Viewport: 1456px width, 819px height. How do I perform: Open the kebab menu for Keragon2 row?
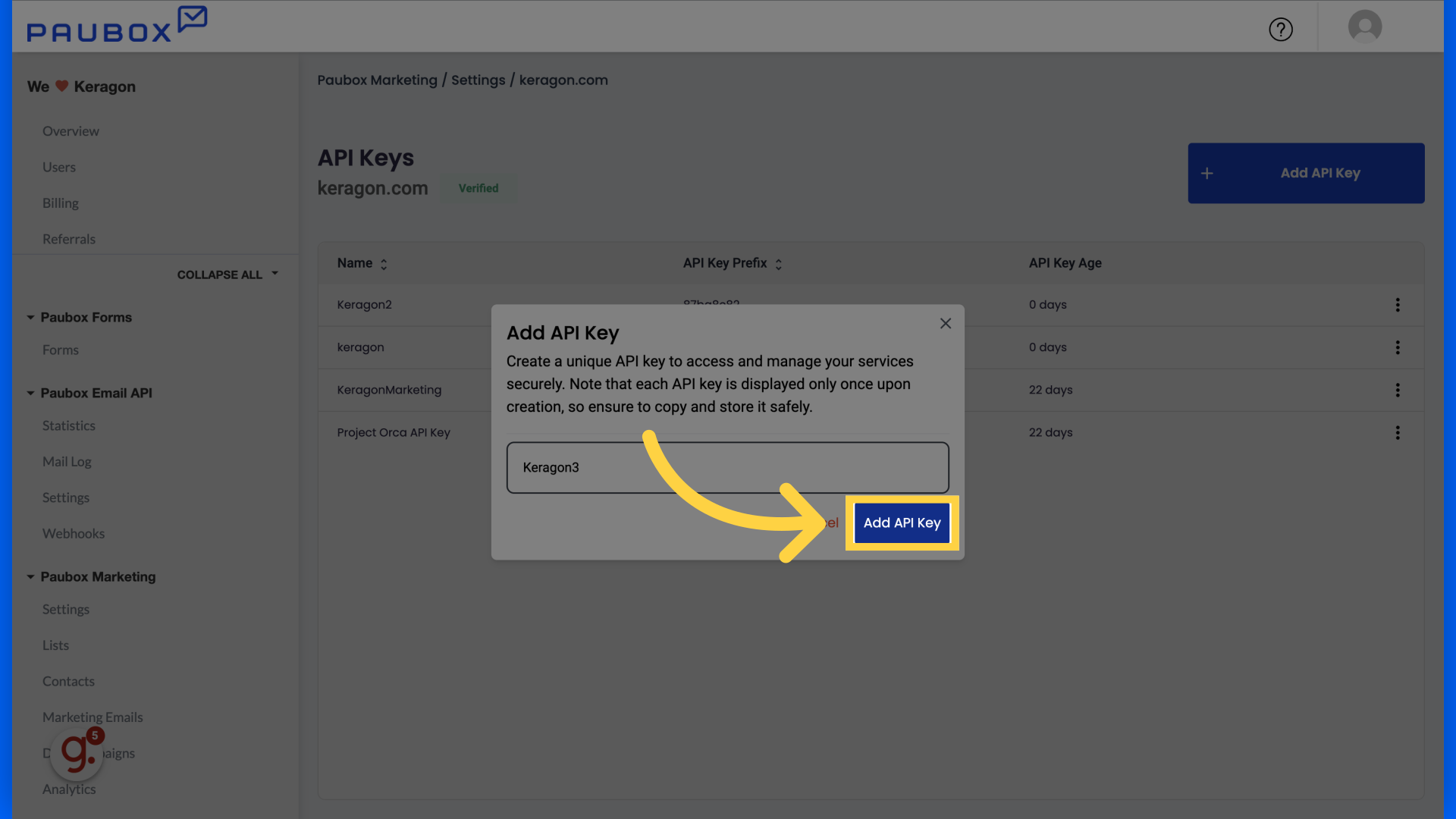click(x=1398, y=305)
